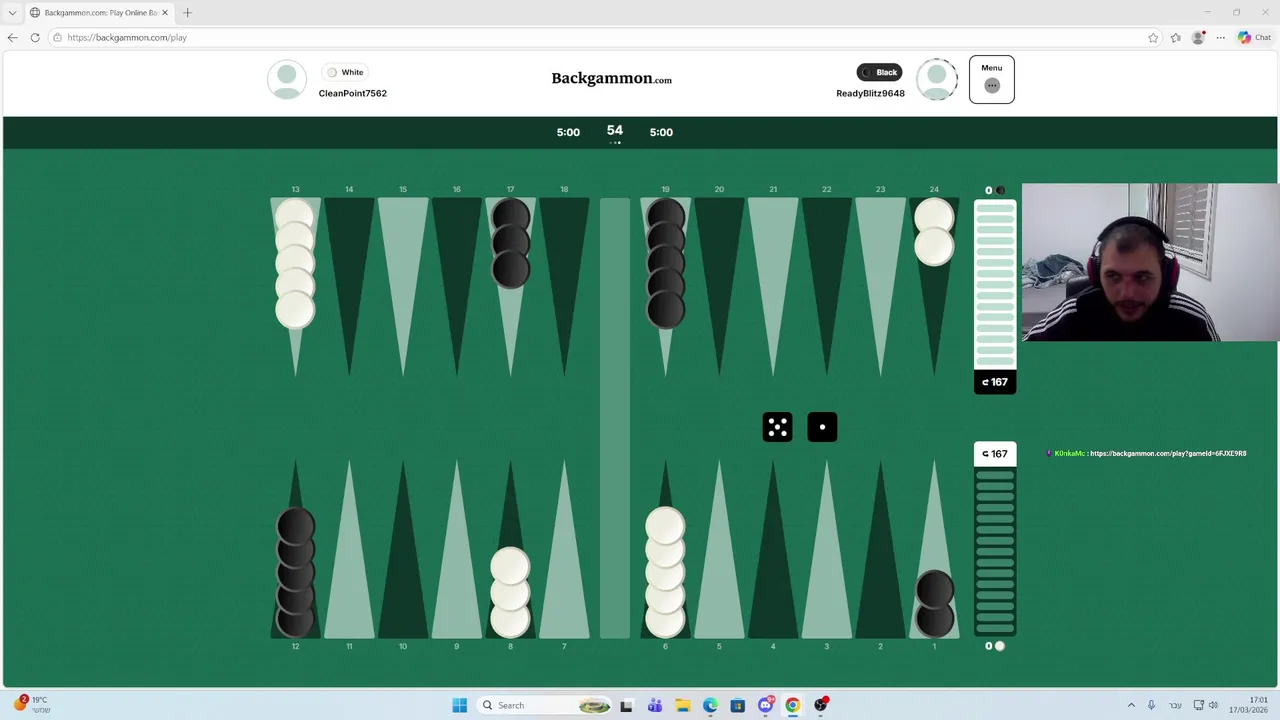Image resolution: width=1280 pixels, height=720 pixels.
Task: Click black's 167 pip count
Action: pyautogui.click(x=995, y=382)
